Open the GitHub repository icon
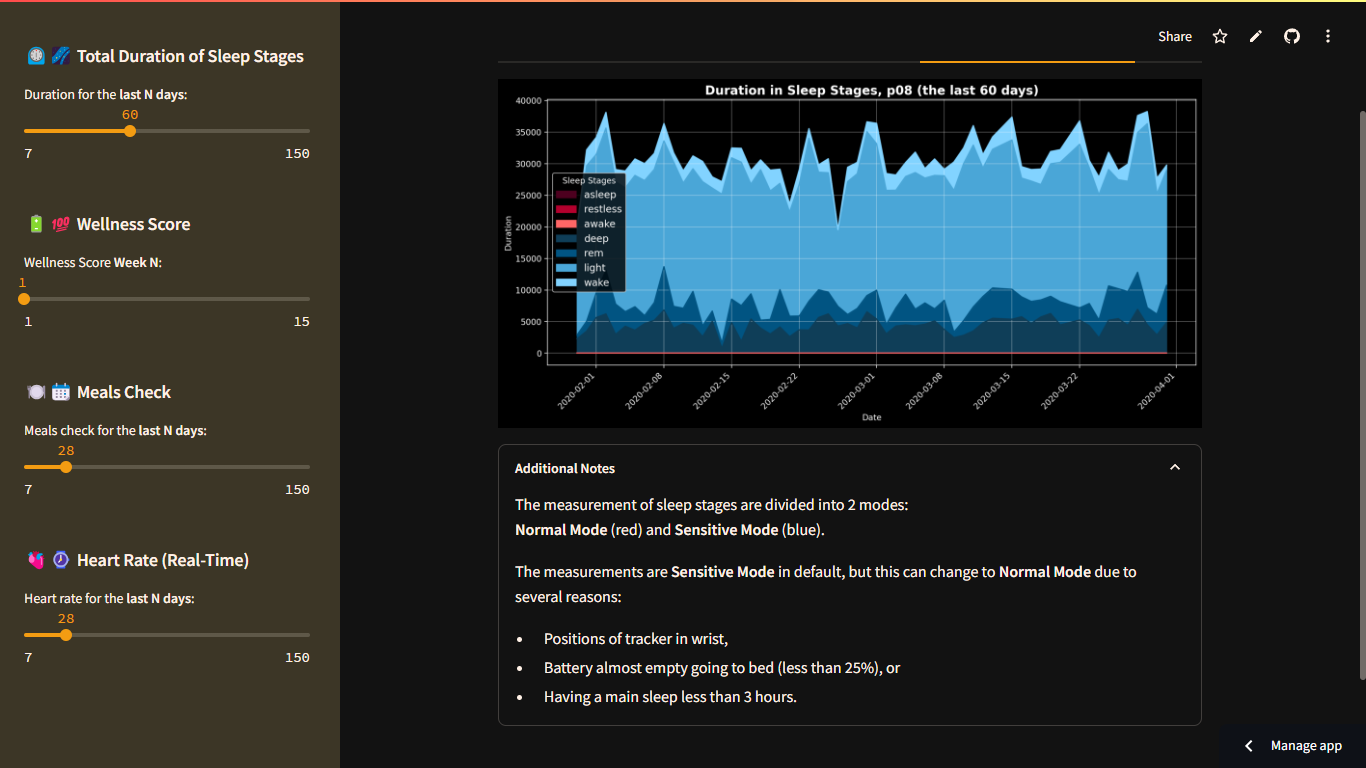The image size is (1366, 768). coord(1292,36)
